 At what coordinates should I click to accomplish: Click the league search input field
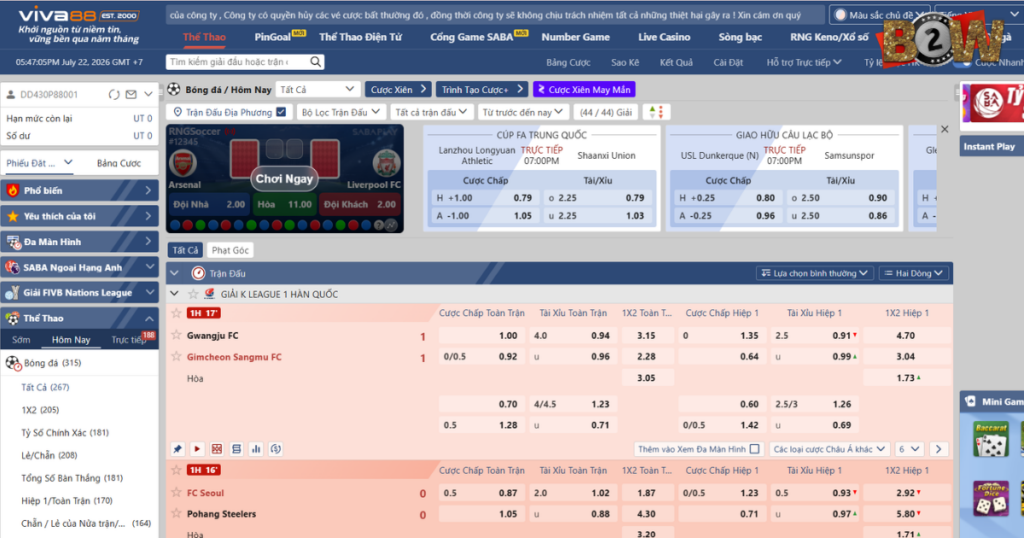(238, 62)
